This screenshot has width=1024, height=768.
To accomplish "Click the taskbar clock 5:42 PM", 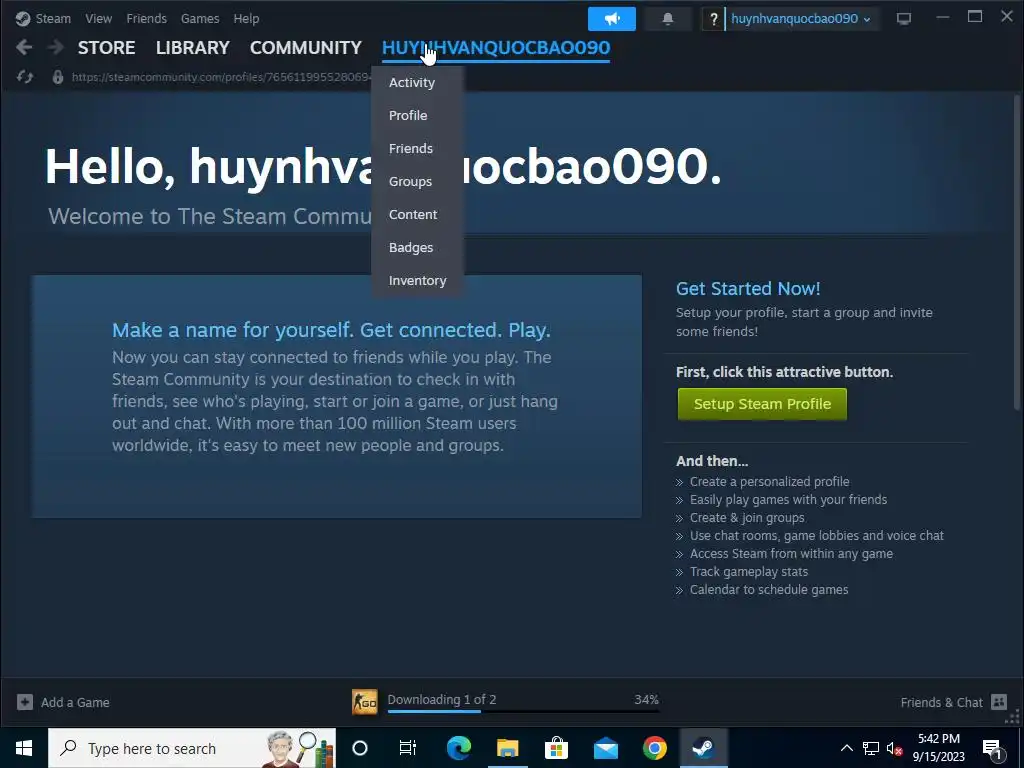I will pos(938,739).
